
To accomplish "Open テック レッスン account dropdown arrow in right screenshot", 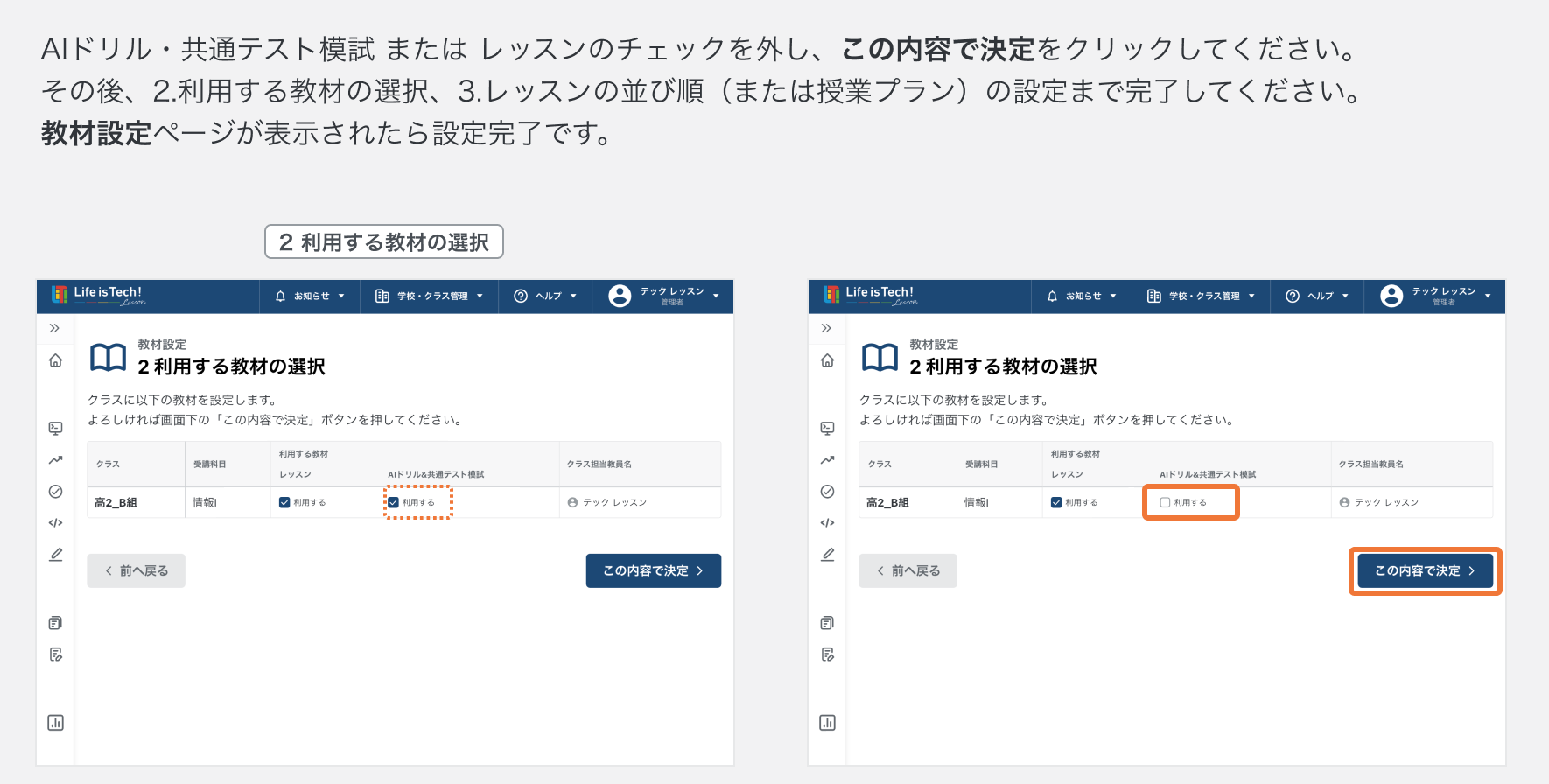I will tap(1488, 297).
